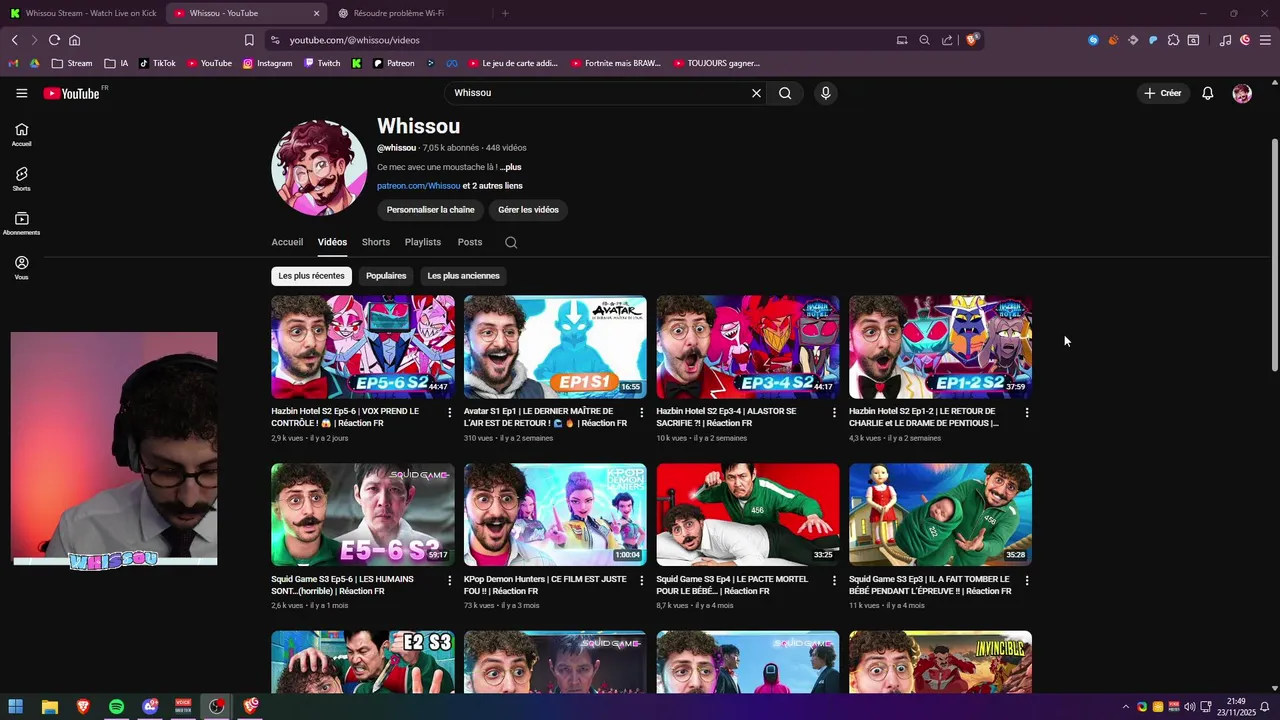This screenshot has width=1280, height=720.
Task: Open the Twitch bookmark
Action: click(322, 63)
